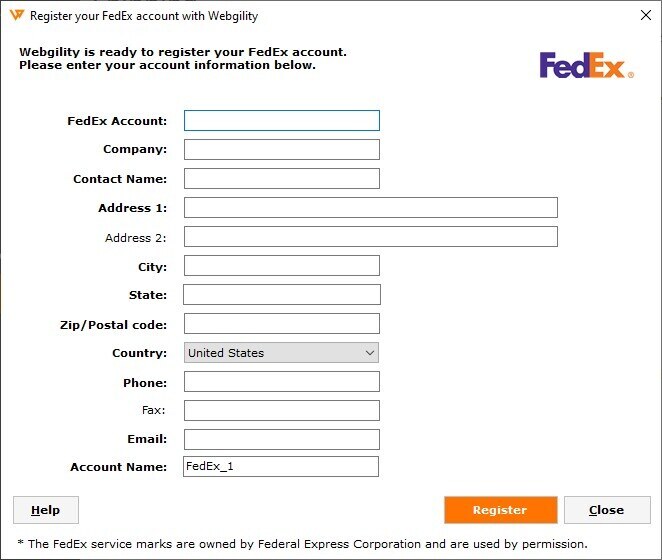The width and height of the screenshot is (662, 560).
Task: Select the Contact Name field
Action: click(282, 179)
